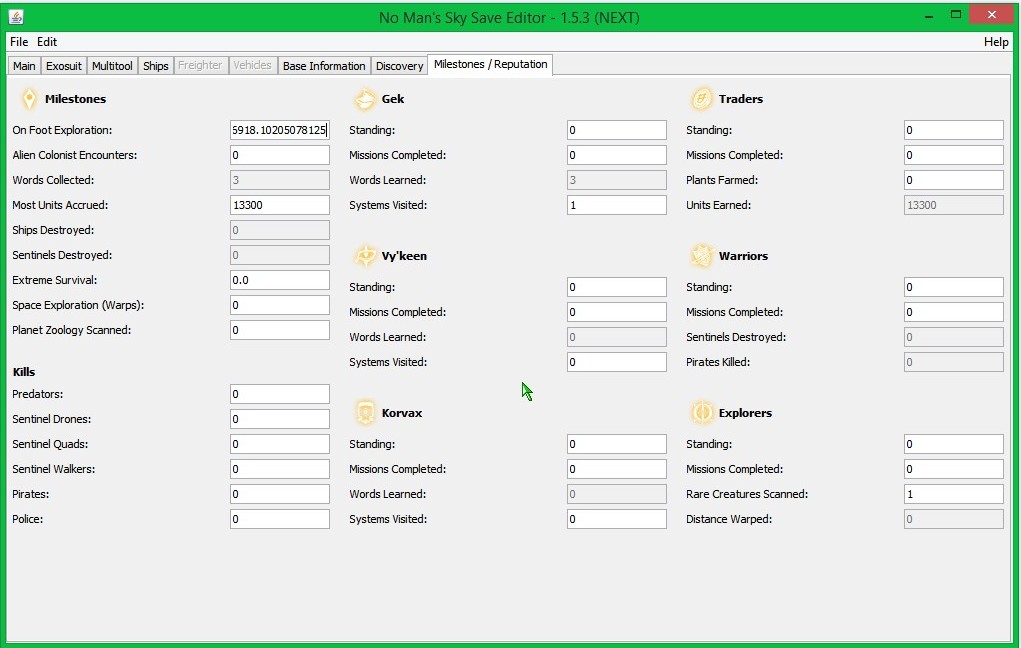Click the Traders guild icon
1021x648 pixels.
tap(702, 99)
